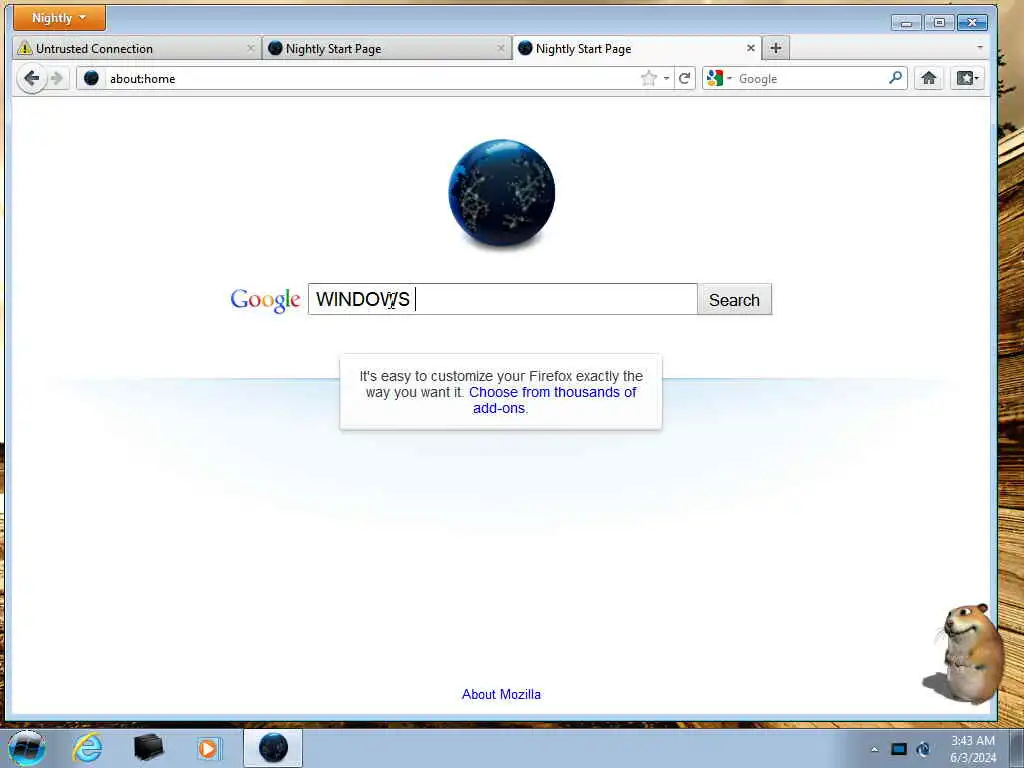Select the Nightly taskbar button
The height and width of the screenshot is (768, 1024).
point(273,748)
